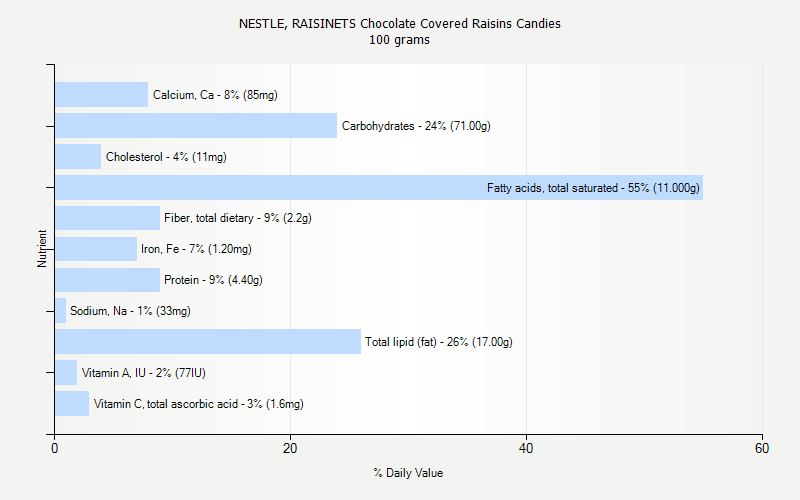This screenshot has width=800, height=500.
Task: Click the 'Nutrient' y-axis label
Action: pos(43,249)
